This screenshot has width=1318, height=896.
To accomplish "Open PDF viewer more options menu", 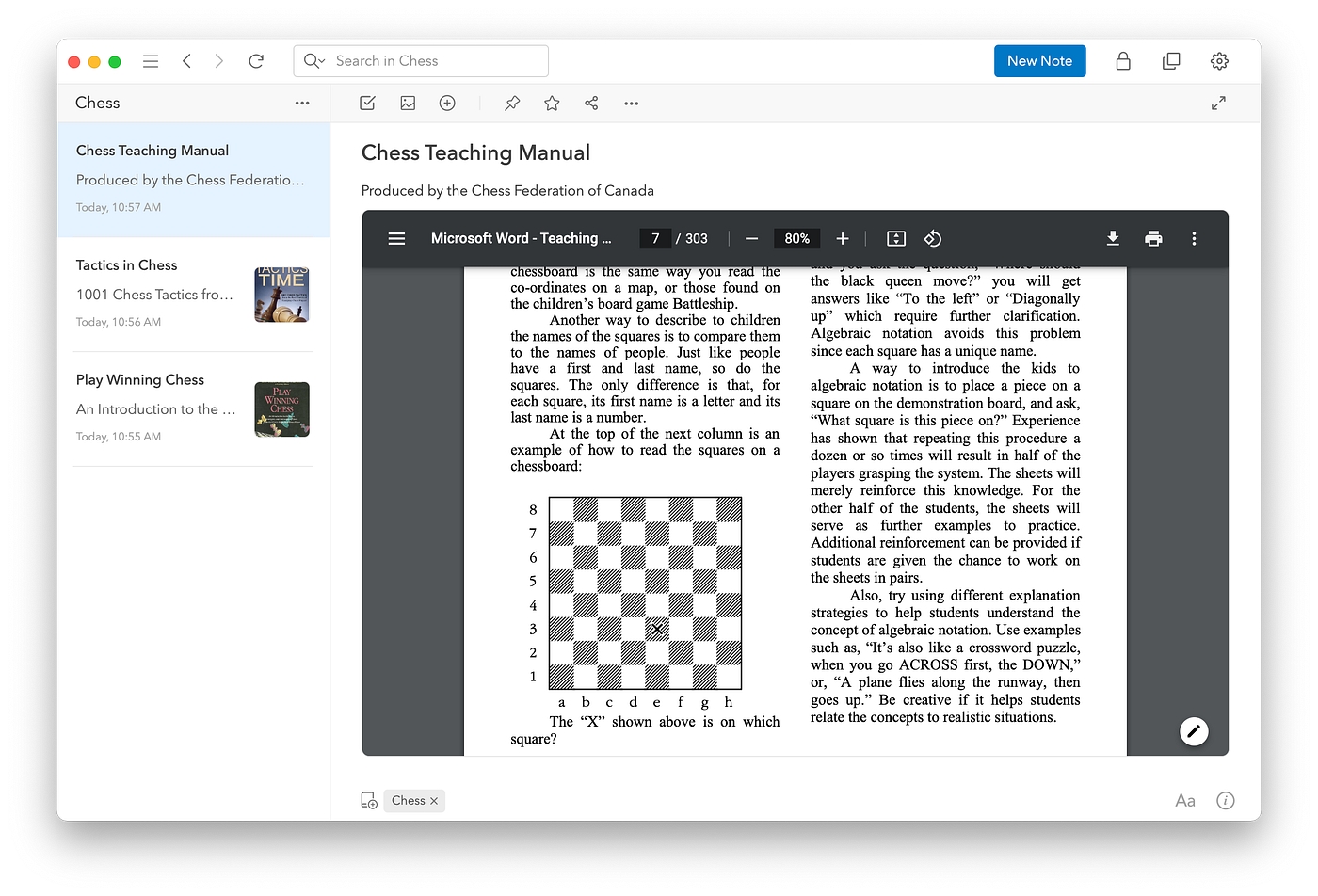I will (1194, 239).
